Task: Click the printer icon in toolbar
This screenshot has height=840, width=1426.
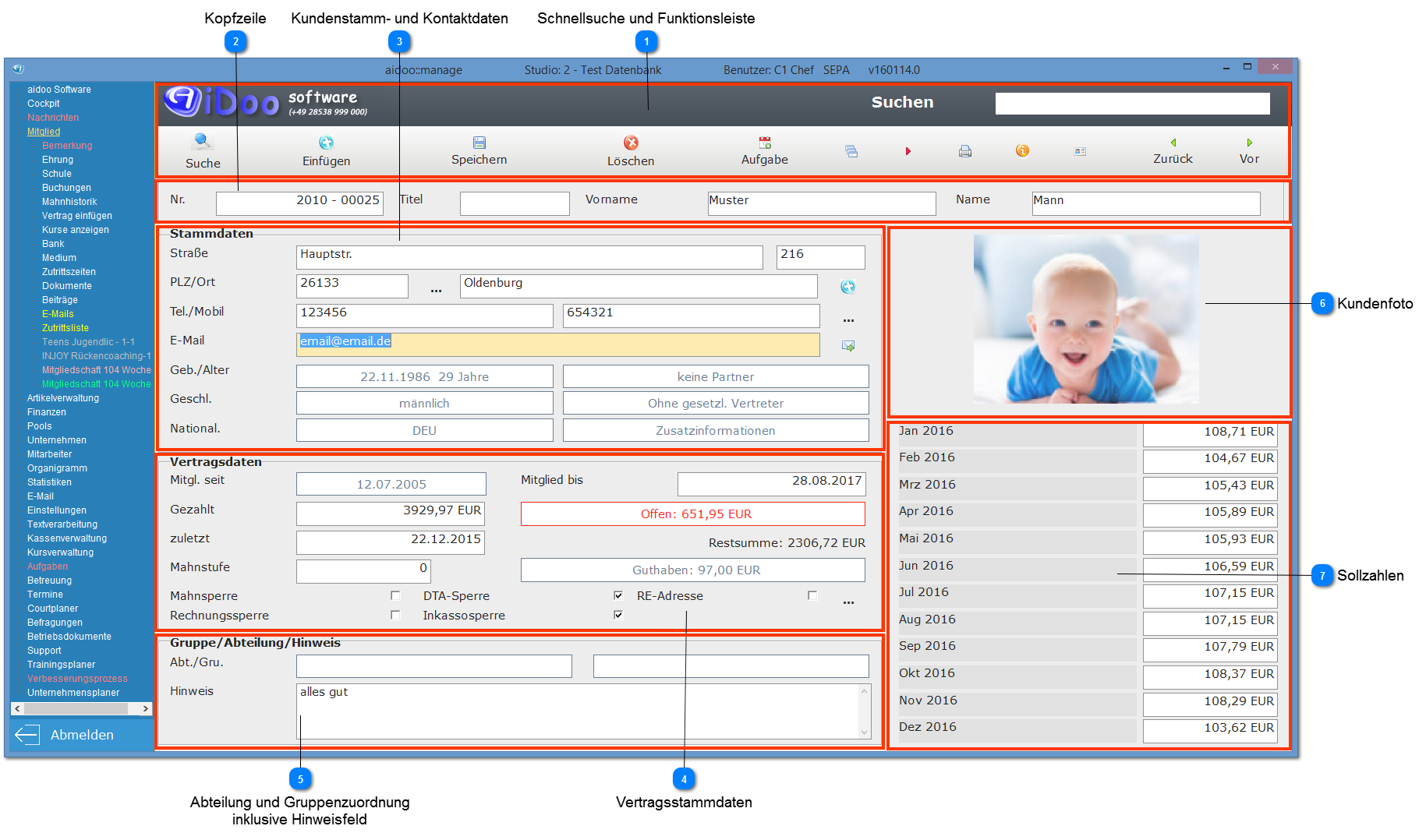Action: (964, 151)
